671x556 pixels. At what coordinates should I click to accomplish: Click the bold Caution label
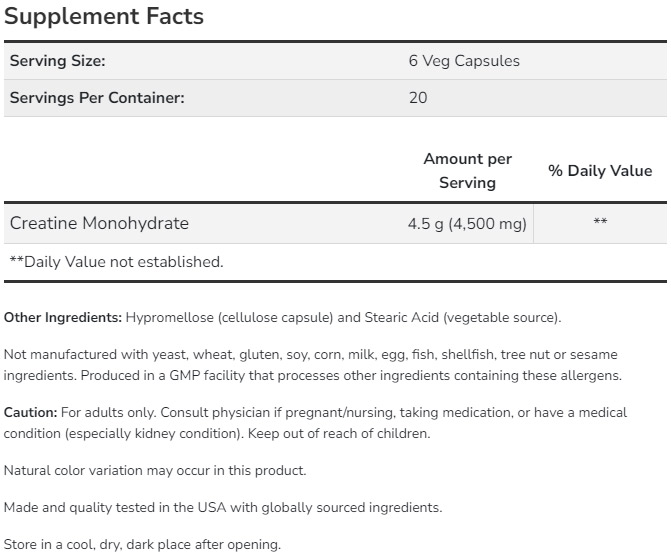(30, 412)
